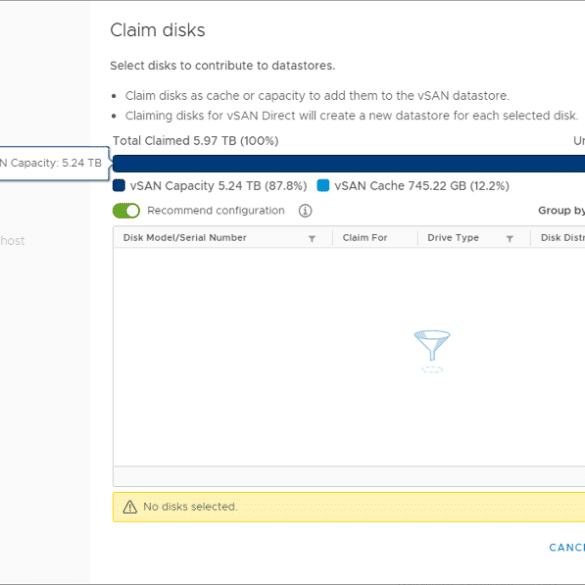Click the Disk Distribution column header
The width and height of the screenshot is (585, 585).
coord(563,238)
